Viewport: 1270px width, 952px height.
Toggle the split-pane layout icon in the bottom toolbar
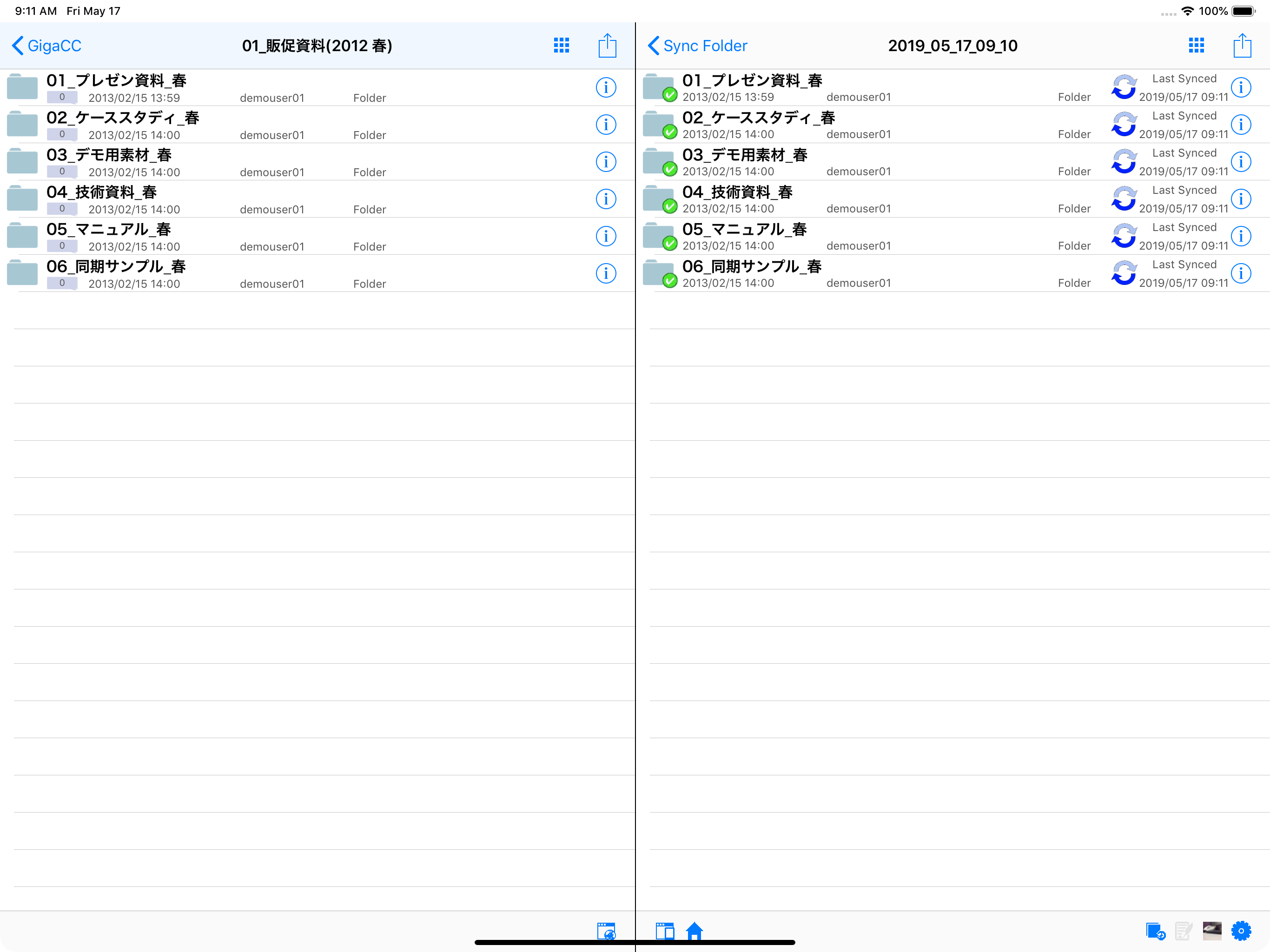(665, 931)
